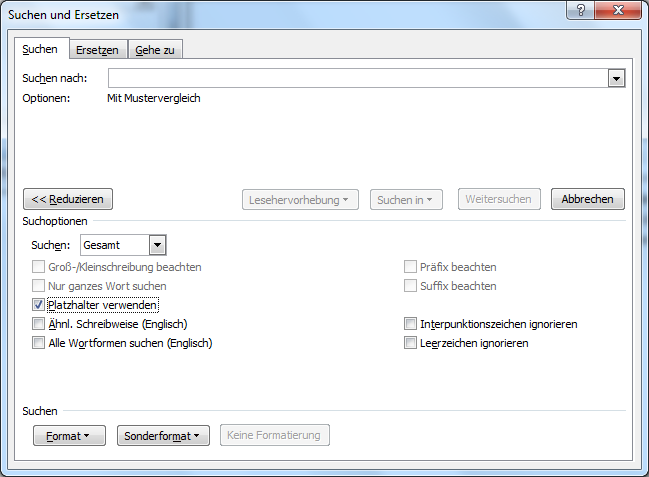Screen dimensions: 649x477
Task: Click the help question mark icon
Action: (x=577, y=10)
